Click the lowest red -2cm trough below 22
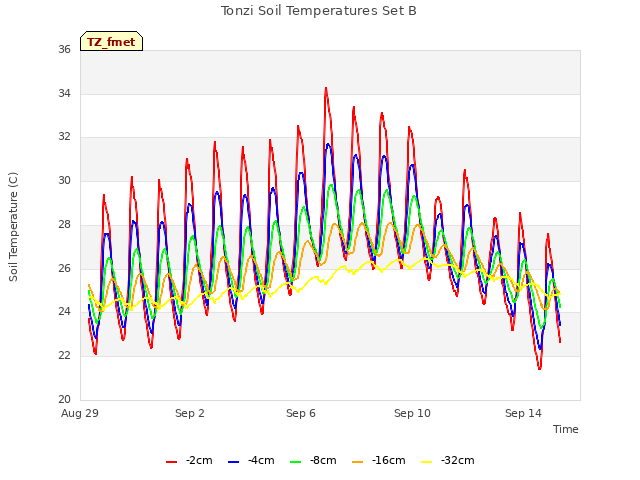This screenshot has height=480, width=640. coord(540,368)
